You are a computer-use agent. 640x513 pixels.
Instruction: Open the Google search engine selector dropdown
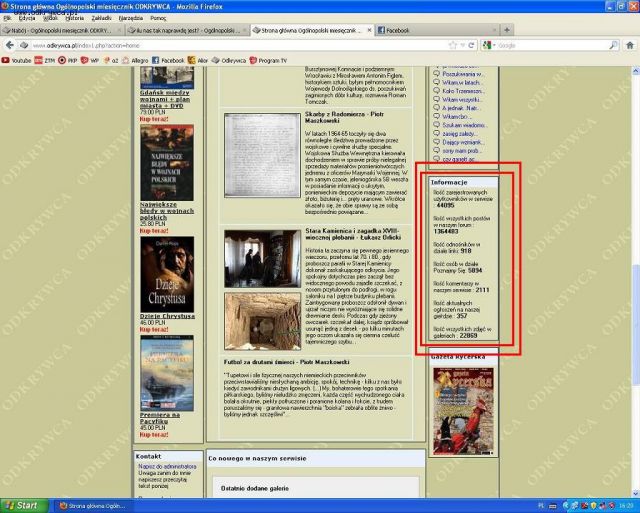coord(487,45)
